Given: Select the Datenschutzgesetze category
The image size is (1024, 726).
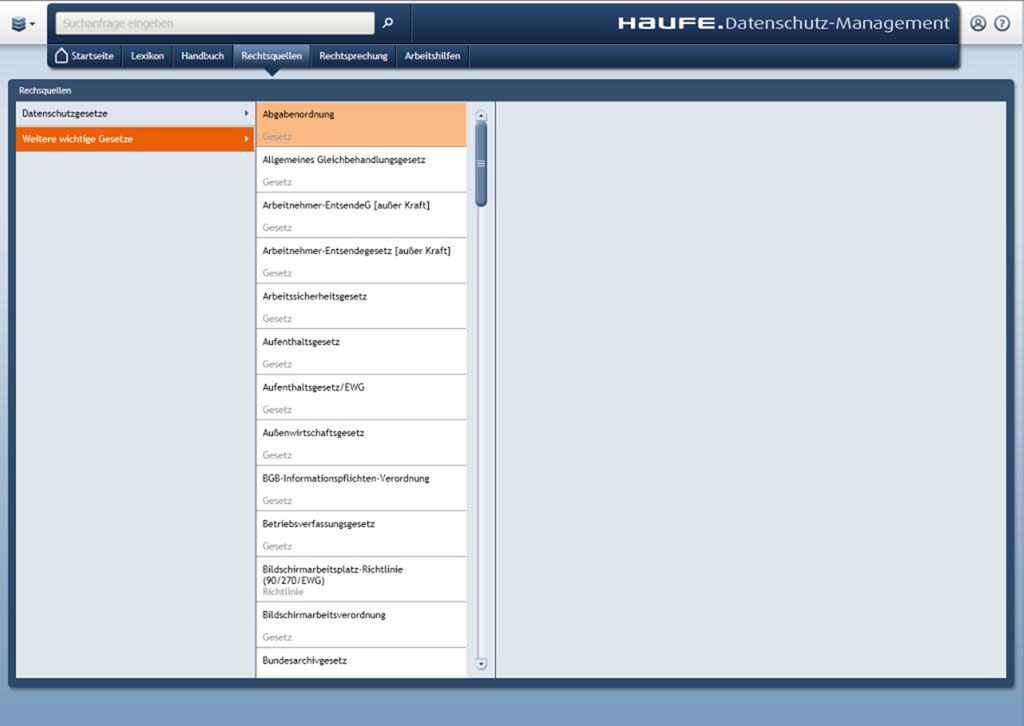Looking at the screenshot, I should coord(135,114).
